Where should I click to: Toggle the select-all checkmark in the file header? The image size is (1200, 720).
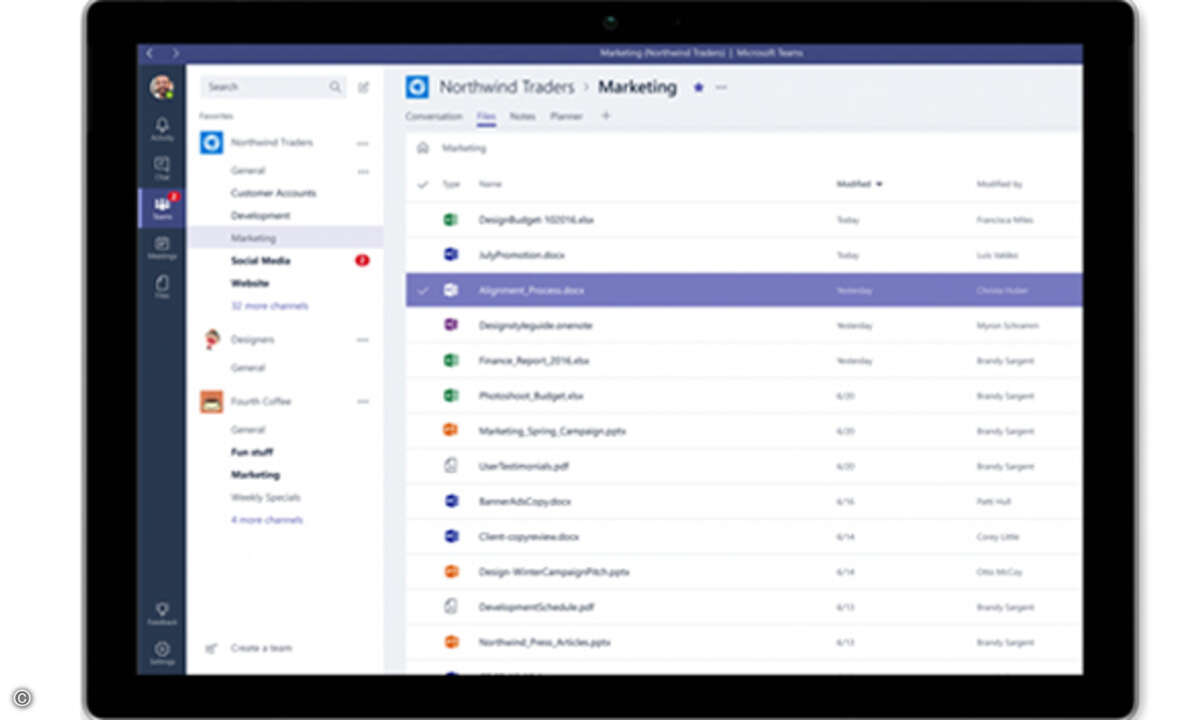point(423,184)
